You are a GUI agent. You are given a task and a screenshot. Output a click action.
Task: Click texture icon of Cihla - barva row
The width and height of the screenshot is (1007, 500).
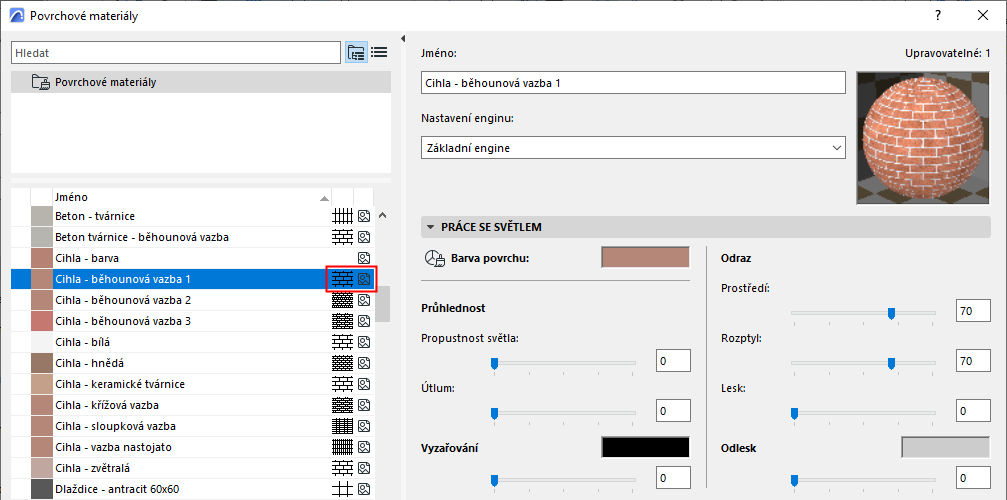[x=364, y=258]
